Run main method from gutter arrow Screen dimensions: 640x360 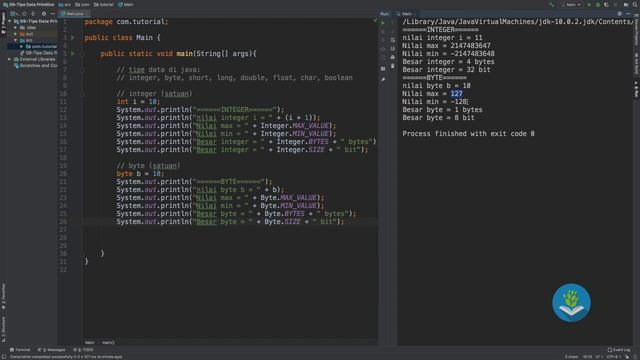[x=73, y=53]
